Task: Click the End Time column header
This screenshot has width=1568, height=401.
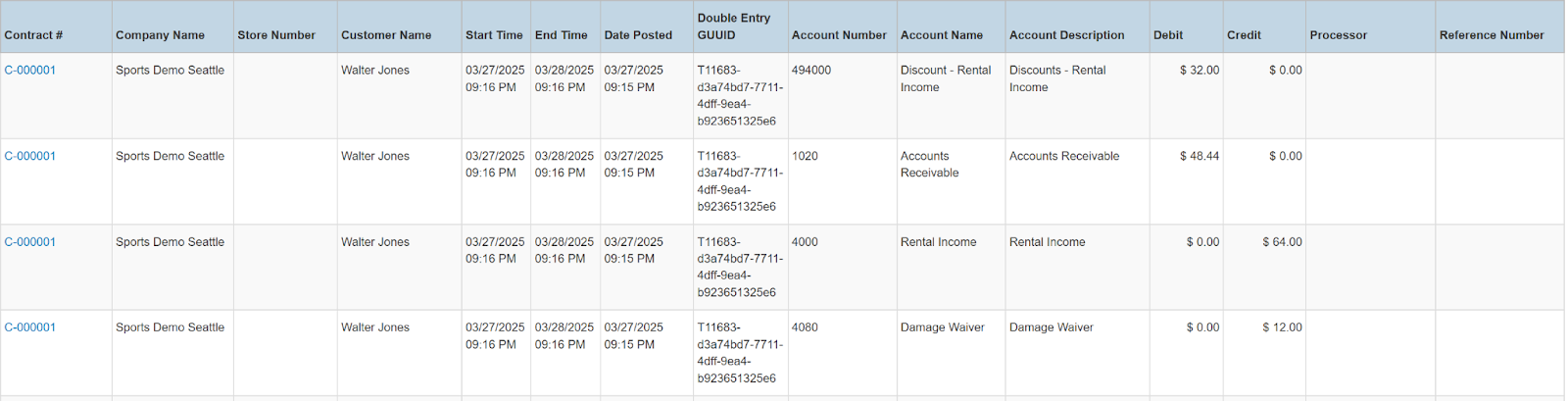Action: click(562, 35)
